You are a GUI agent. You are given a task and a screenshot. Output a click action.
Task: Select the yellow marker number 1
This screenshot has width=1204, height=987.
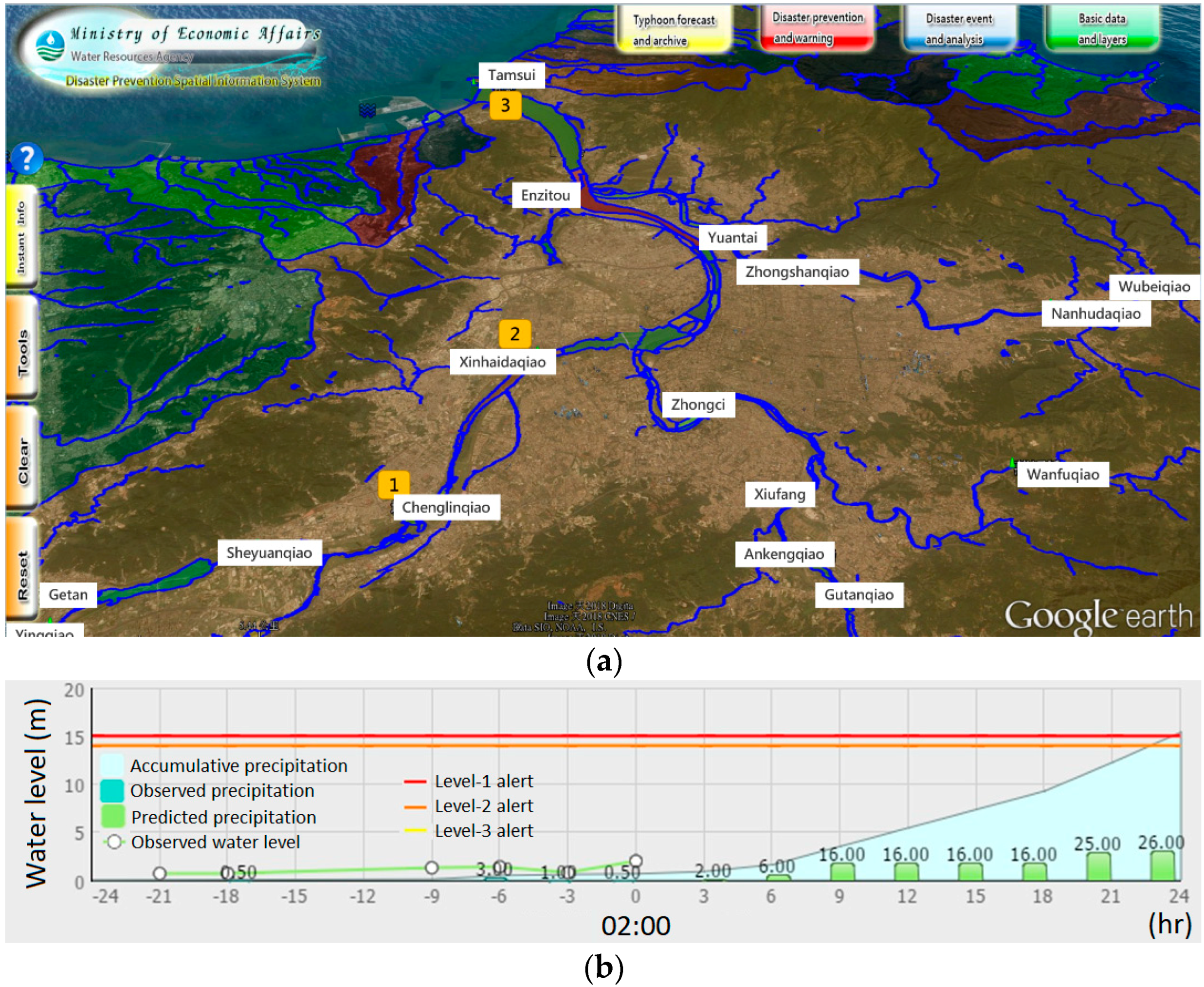tap(393, 484)
